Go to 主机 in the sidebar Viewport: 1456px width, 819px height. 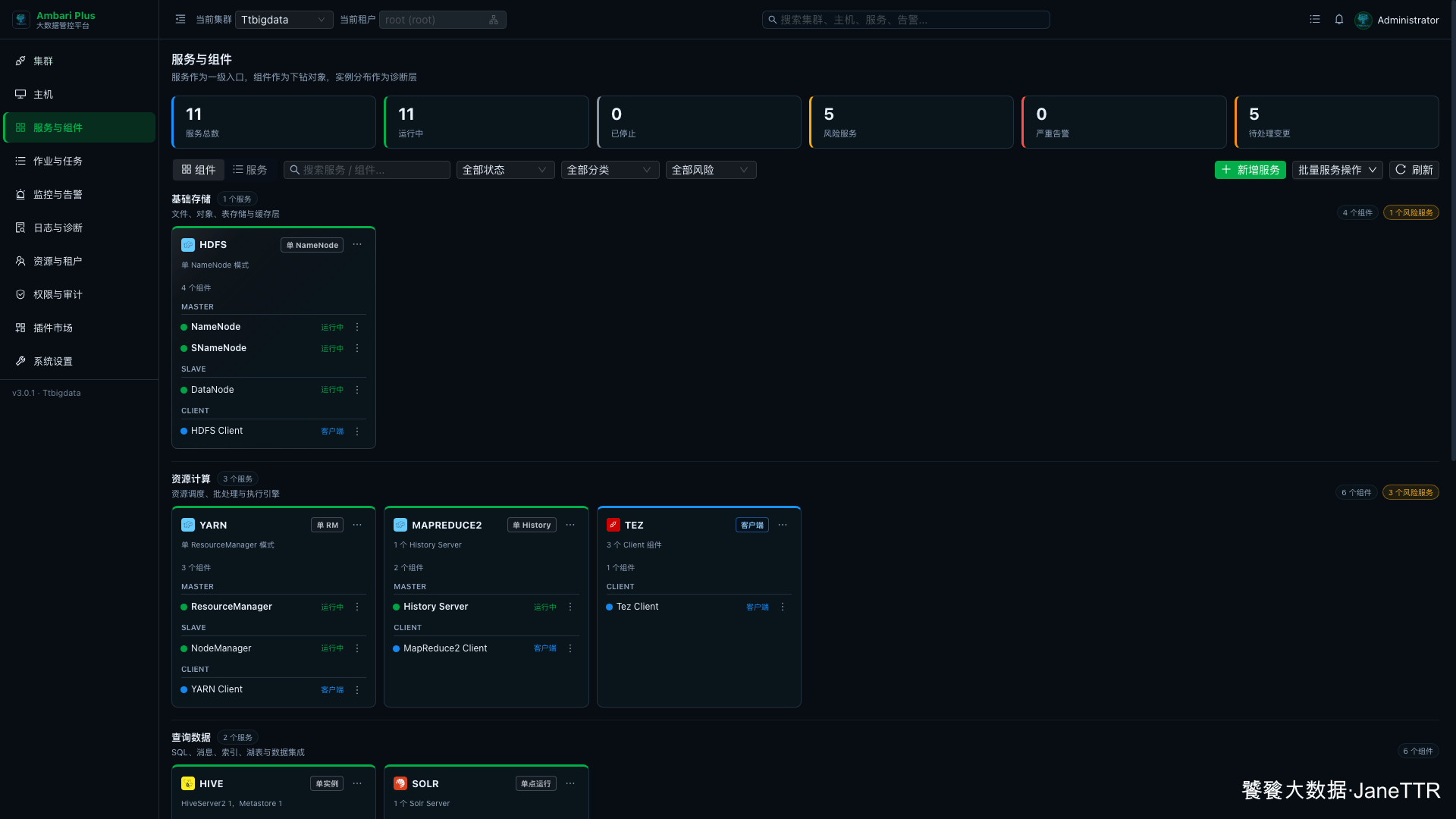80,94
